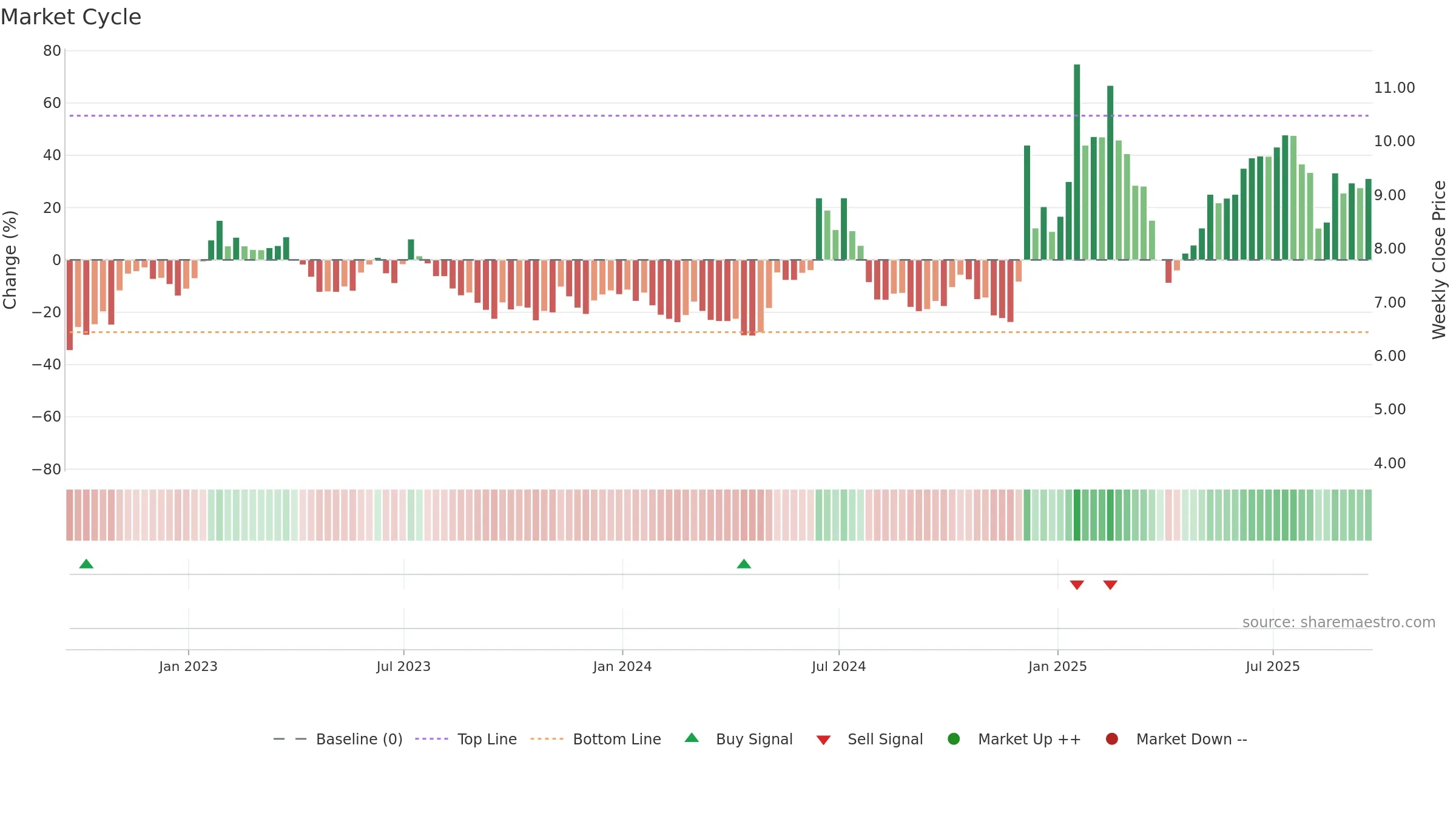Click the −80 tick on the left axis

pyautogui.click(x=47, y=469)
